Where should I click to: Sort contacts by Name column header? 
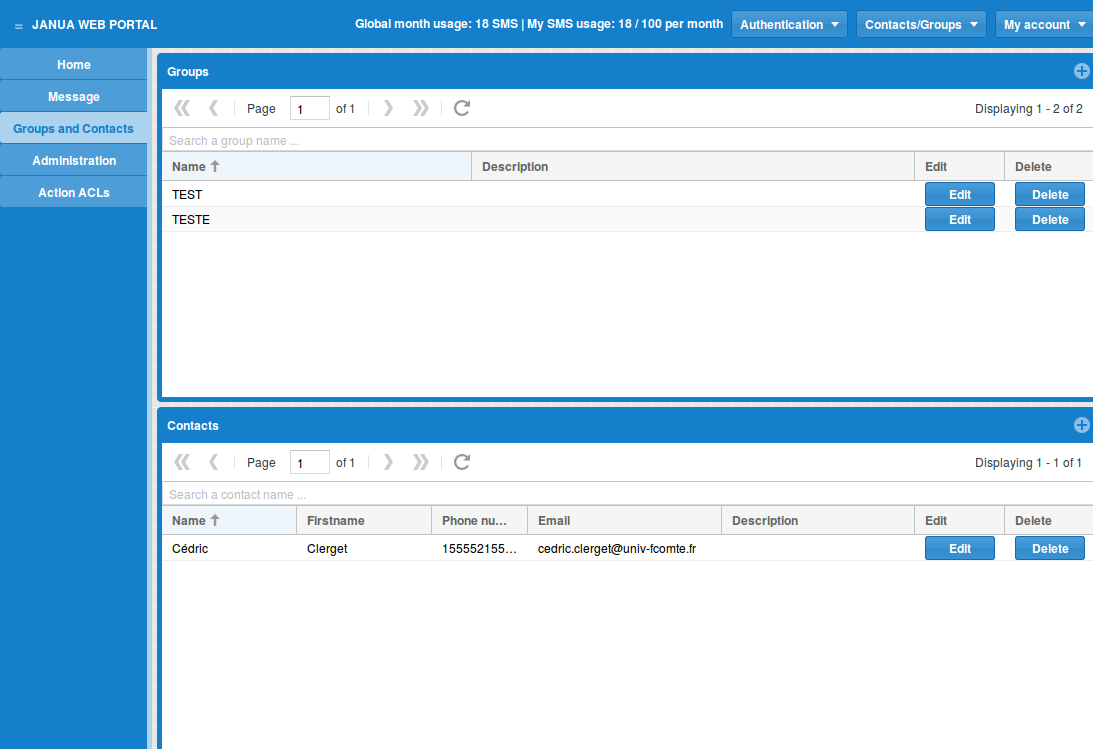[229, 520]
